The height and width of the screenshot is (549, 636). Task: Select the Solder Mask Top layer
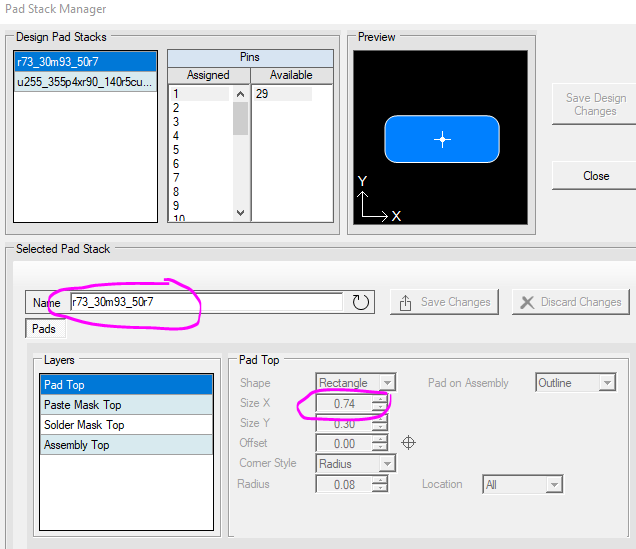pos(126,425)
